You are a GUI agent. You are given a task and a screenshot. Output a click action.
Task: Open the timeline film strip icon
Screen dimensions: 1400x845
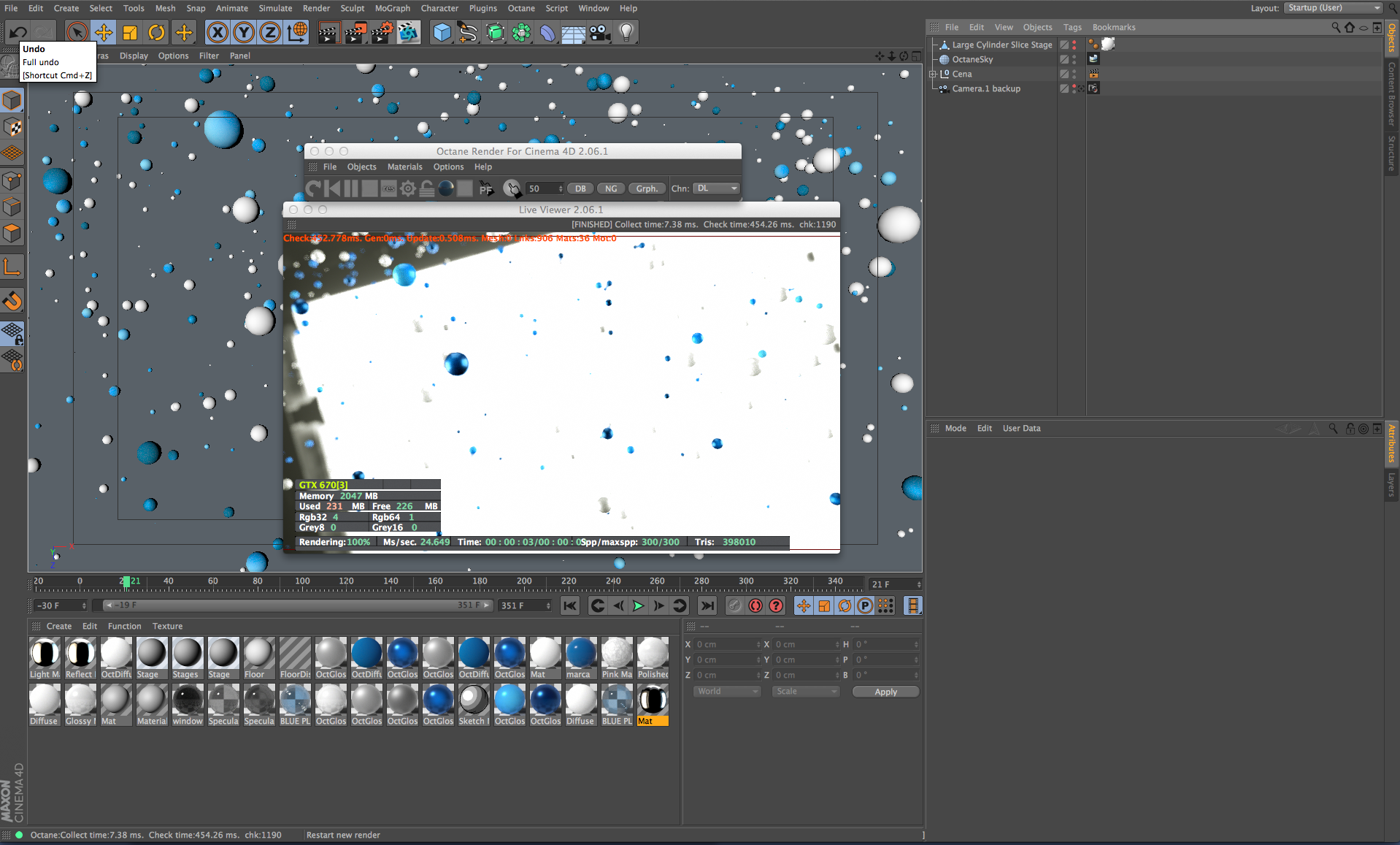pos(912,605)
